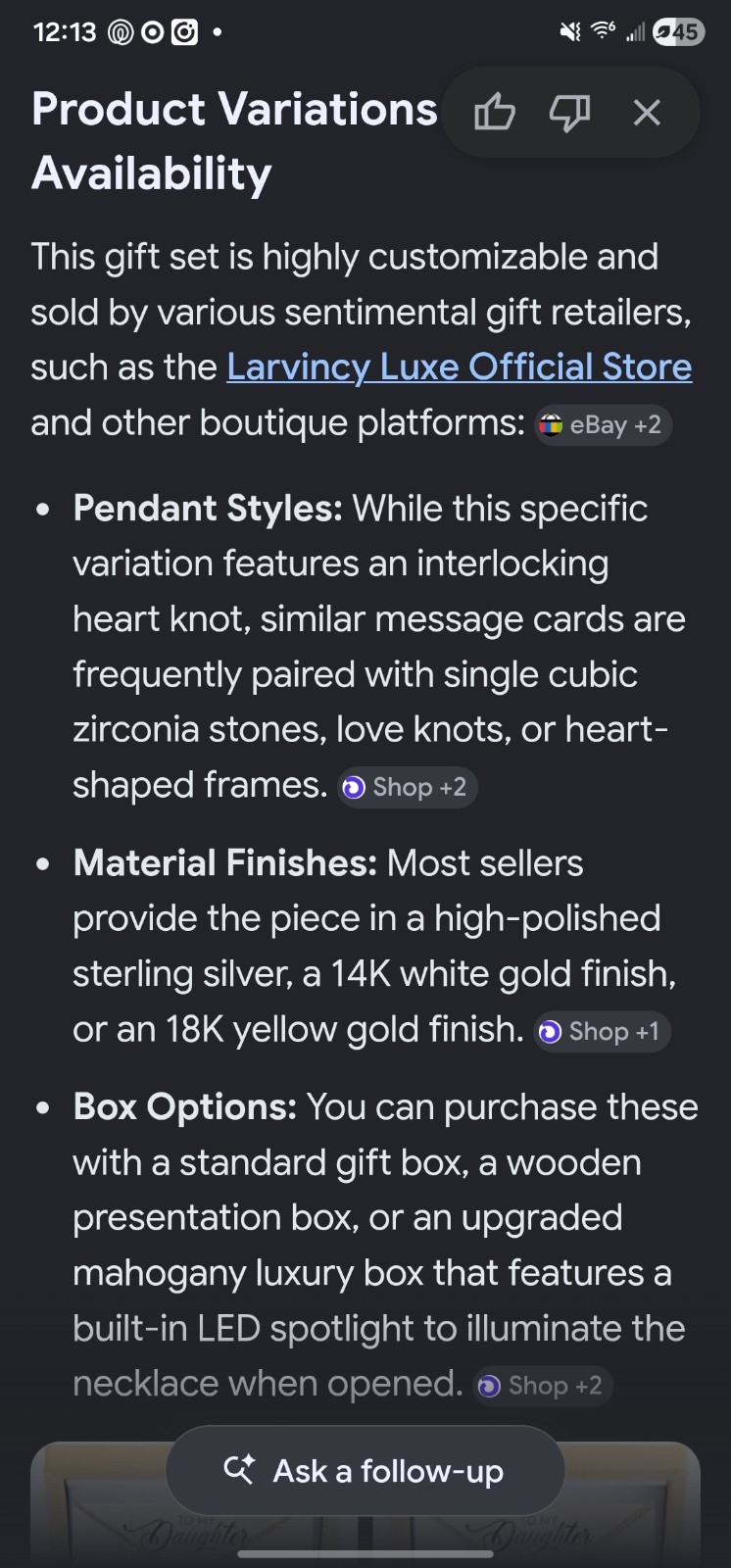Tap the eBay logo icon in source chip
This screenshot has width=731, height=1568.
coord(552,425)
